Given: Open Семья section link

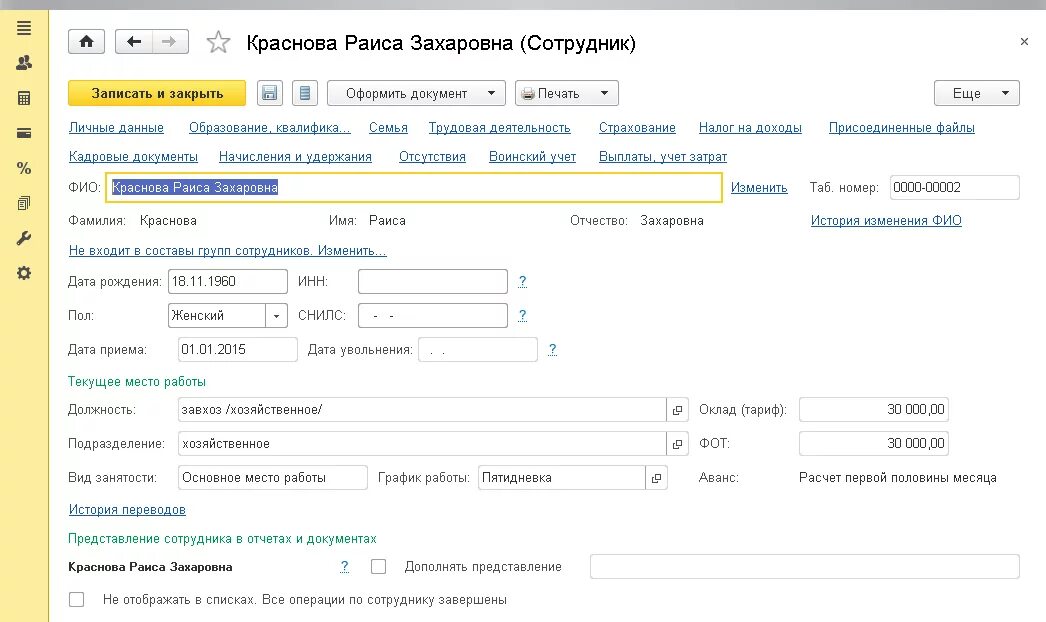Looking at the screenshot, I should pyautogui.click(x=388, y=127).
